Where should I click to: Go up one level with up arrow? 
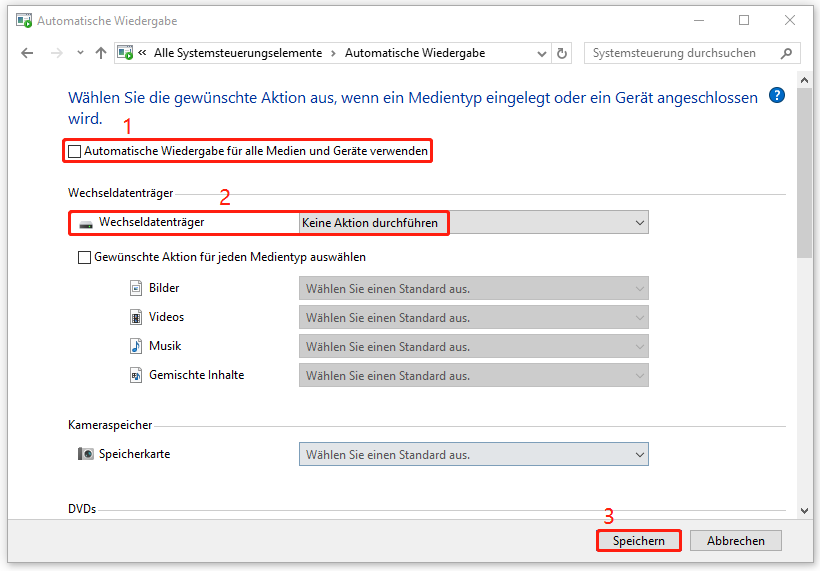(x=101, y=53)
